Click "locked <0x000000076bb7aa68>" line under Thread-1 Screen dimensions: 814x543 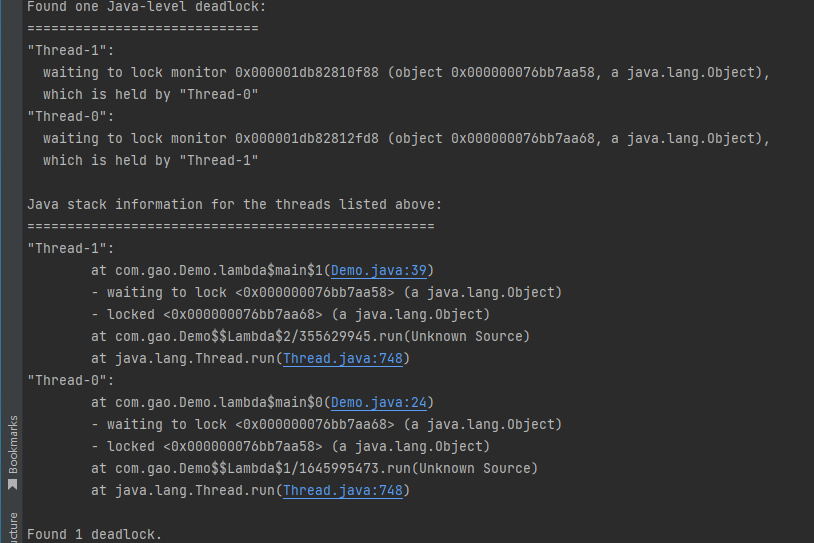291,315
